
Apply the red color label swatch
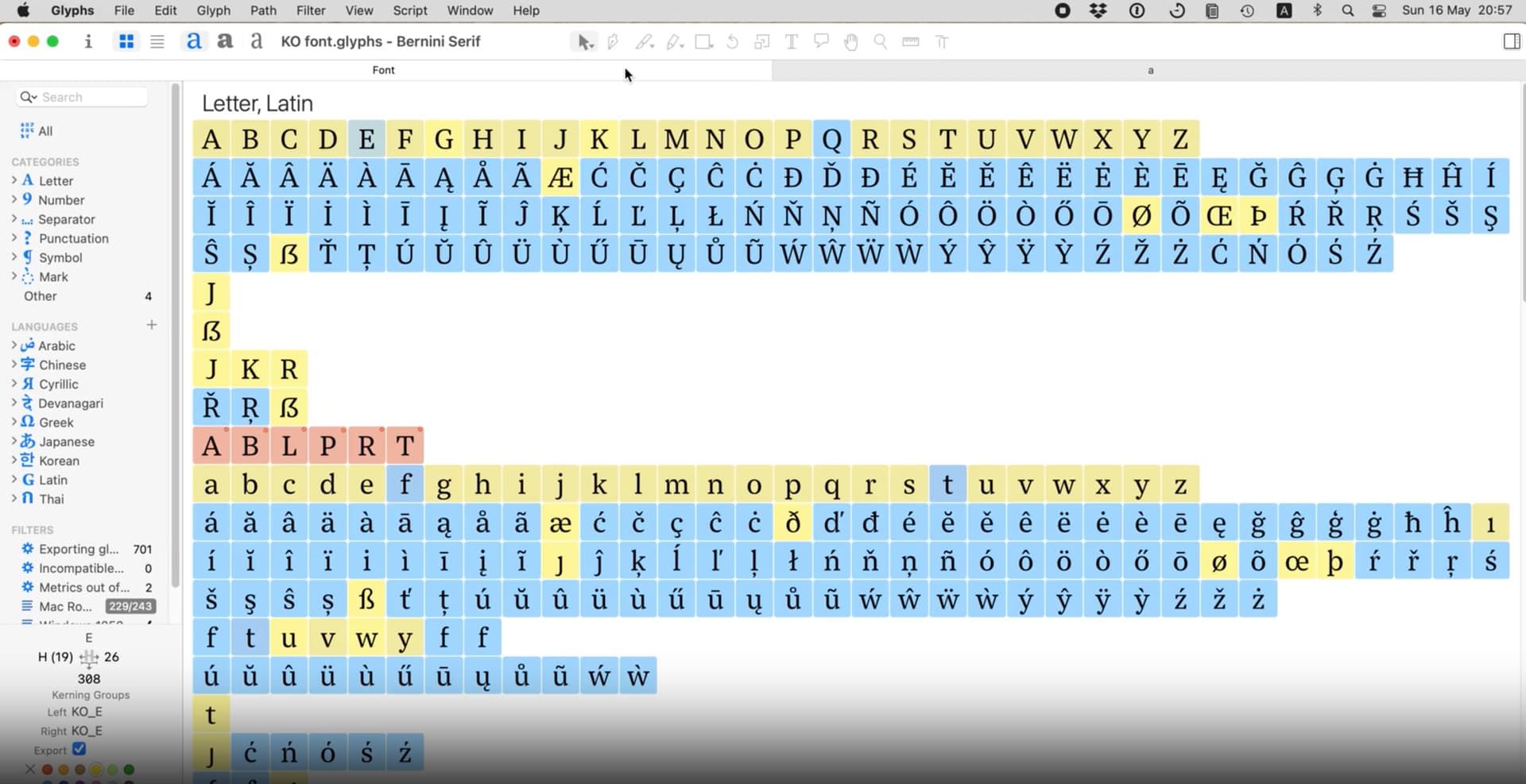48,769
